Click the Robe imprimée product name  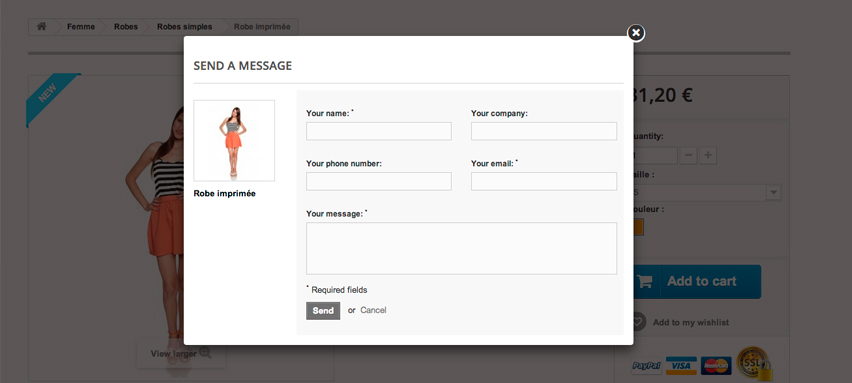pos(224,193)
